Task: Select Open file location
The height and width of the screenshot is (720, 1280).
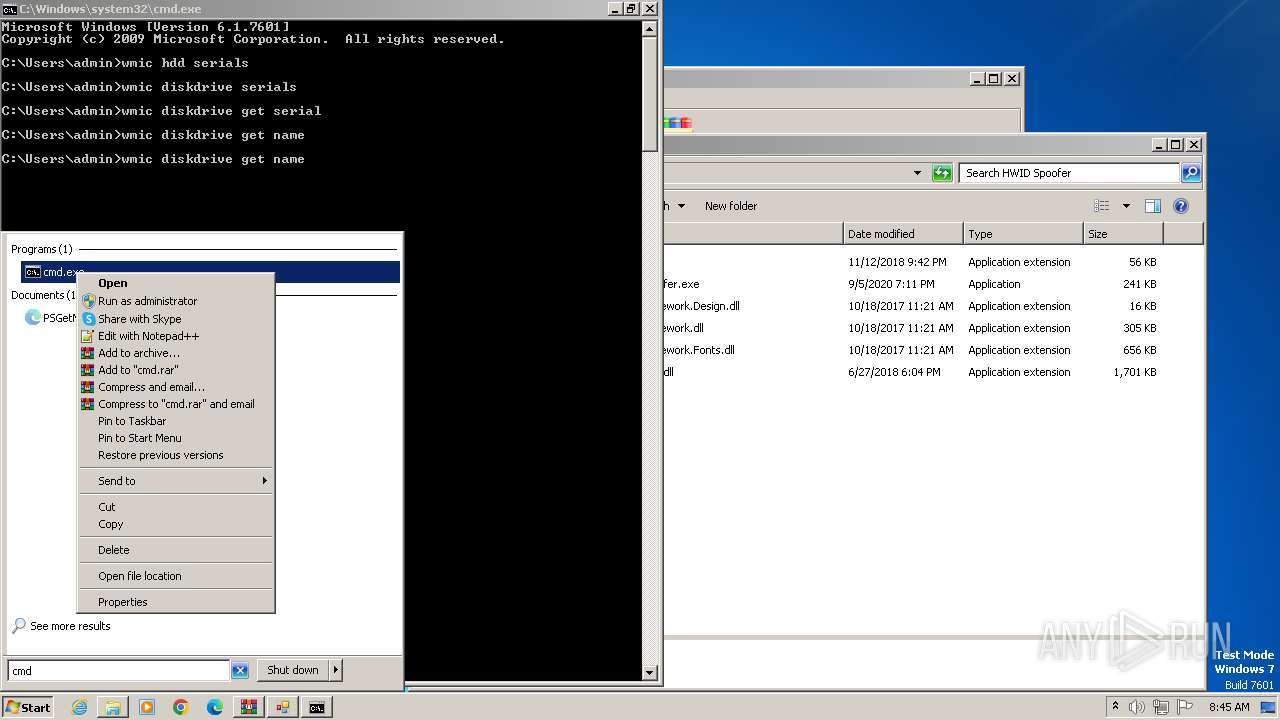Action: click(x=176, y=576)
